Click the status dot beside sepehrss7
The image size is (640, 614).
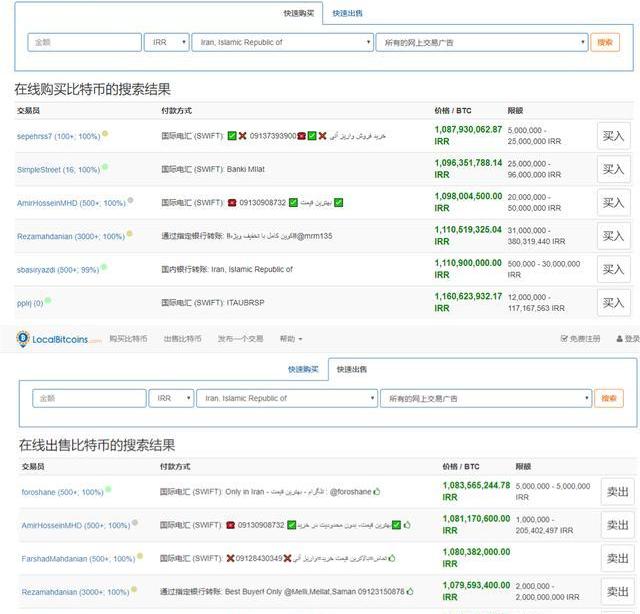(105, 134)
